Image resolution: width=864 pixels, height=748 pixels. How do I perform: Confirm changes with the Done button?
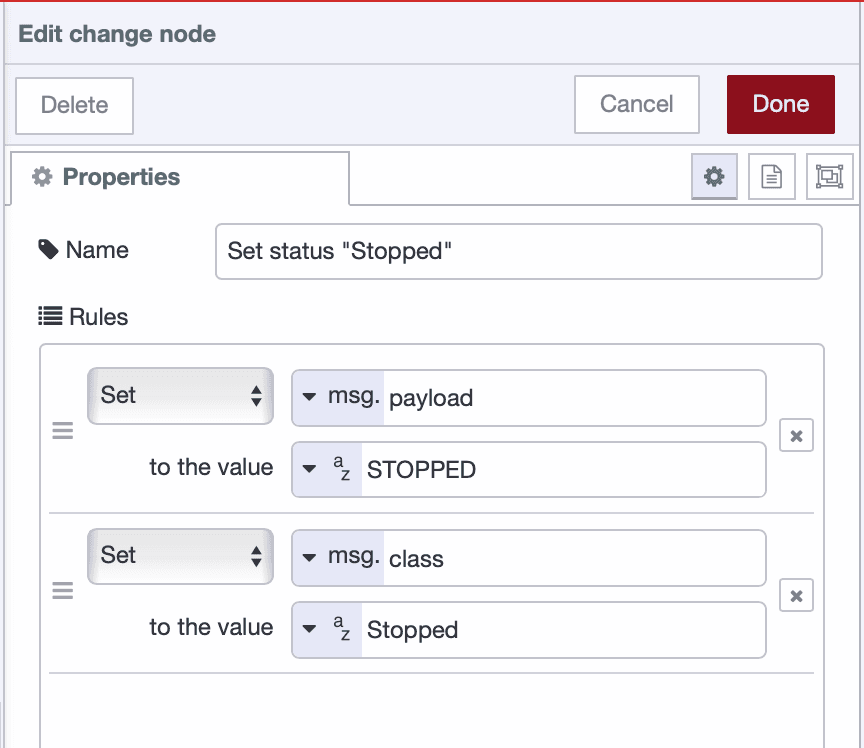coord(780,104)
